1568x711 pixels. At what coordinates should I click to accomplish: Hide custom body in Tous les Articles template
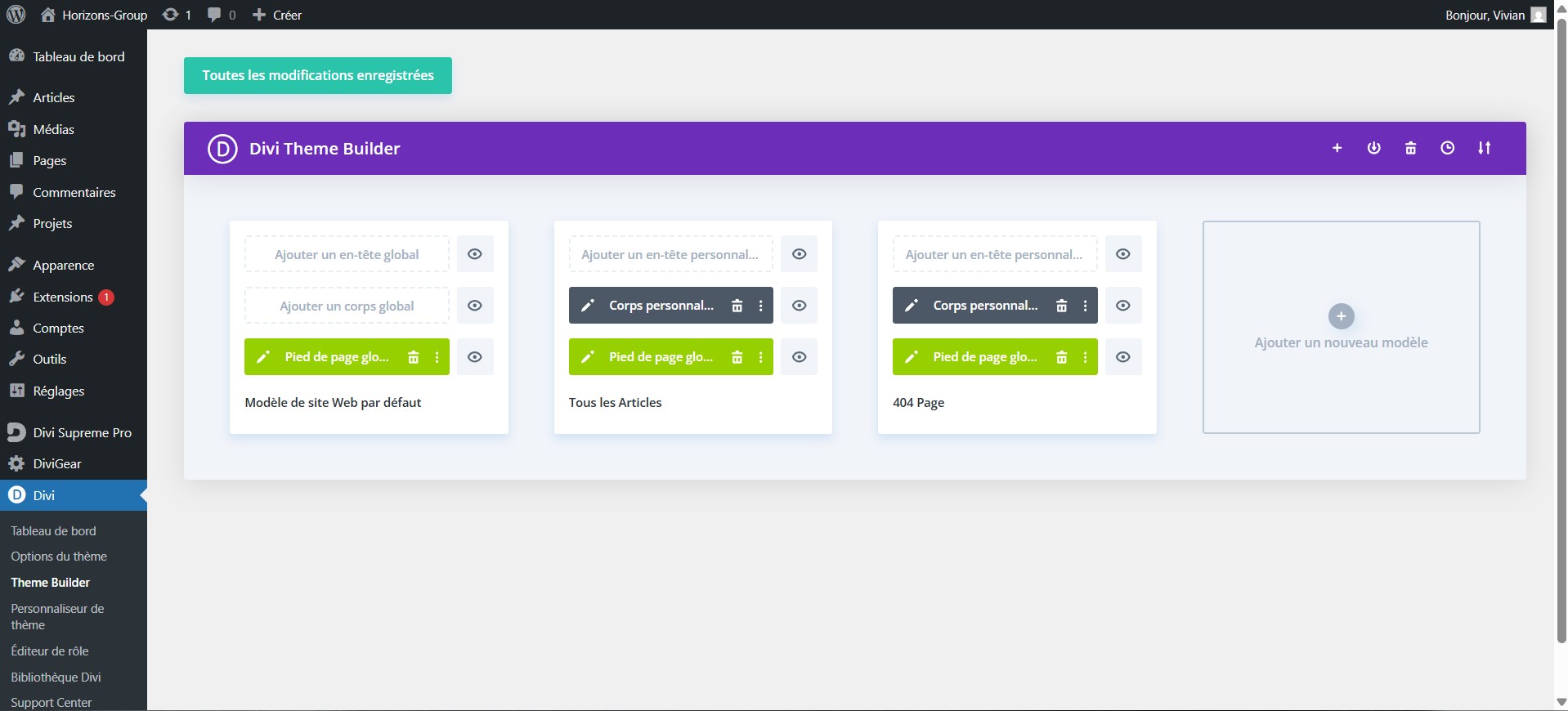pos(799,306)
